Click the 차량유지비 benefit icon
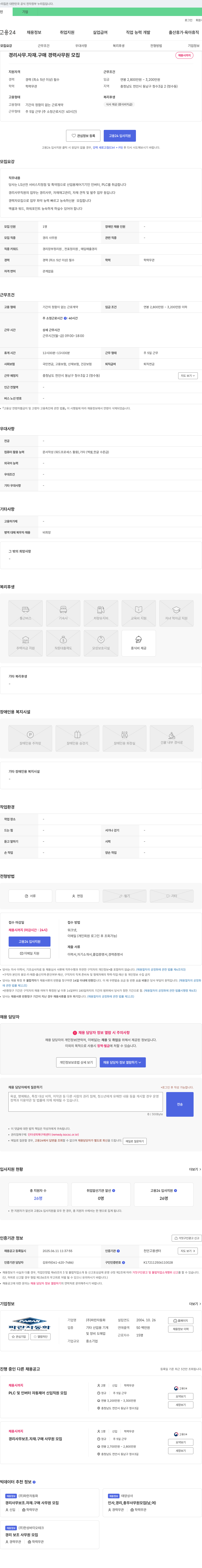 pos(101,613)
